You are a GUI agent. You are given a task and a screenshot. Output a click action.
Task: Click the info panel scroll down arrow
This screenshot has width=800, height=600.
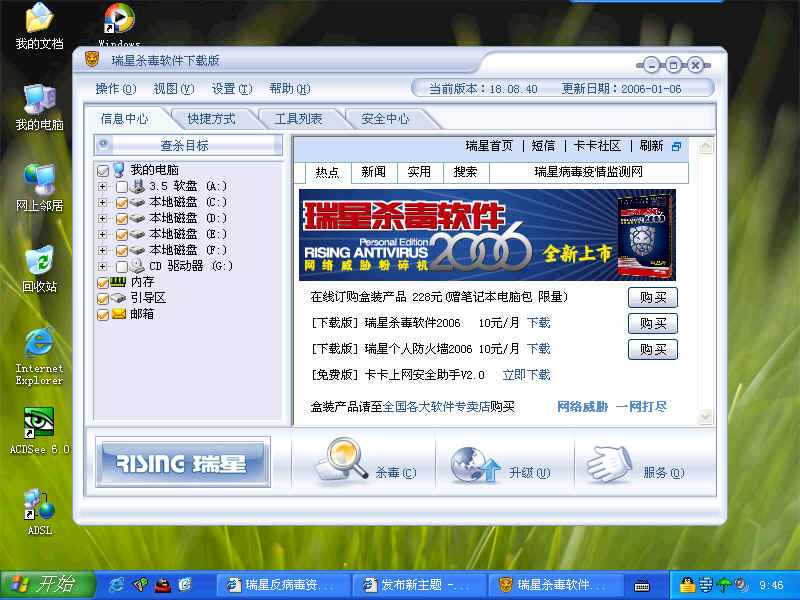click(x=706, y=417)
